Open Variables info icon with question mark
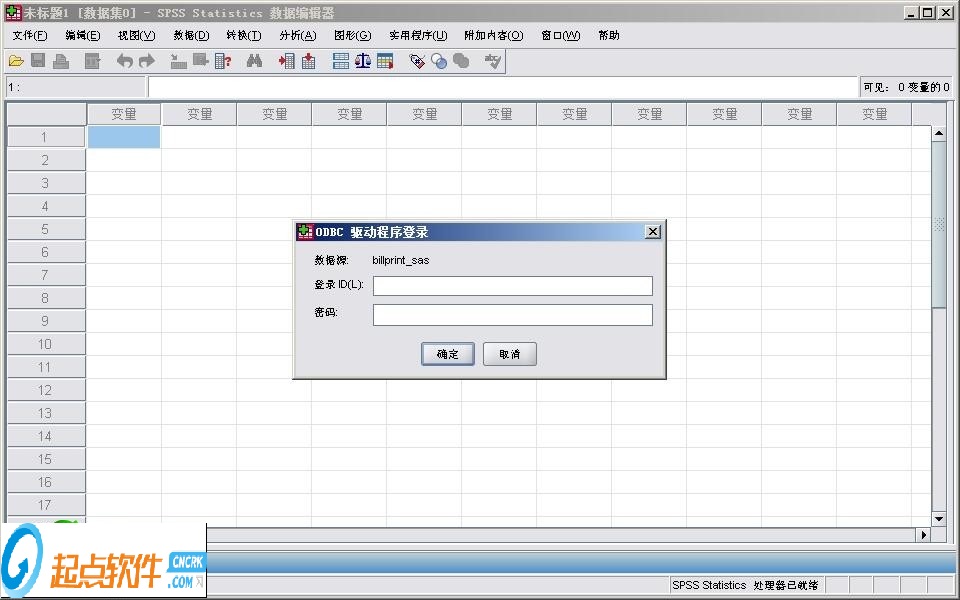This screenshot has height=600, width=960. click(x=223, y=61)
